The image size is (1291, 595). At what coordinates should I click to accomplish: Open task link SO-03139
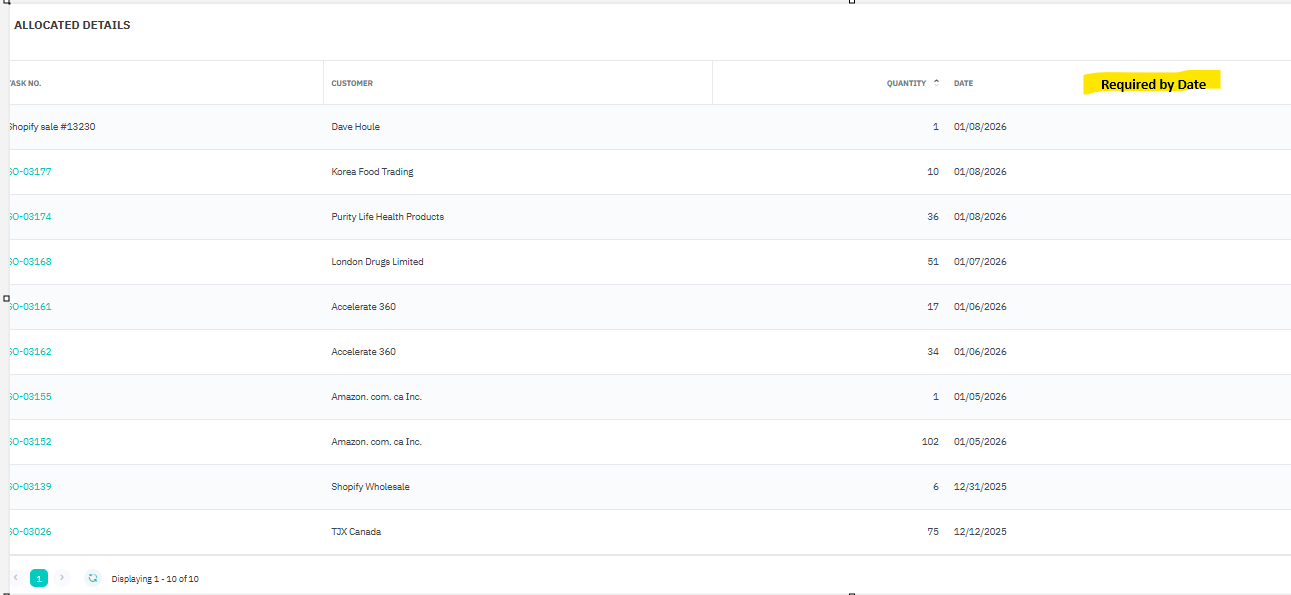30,487
